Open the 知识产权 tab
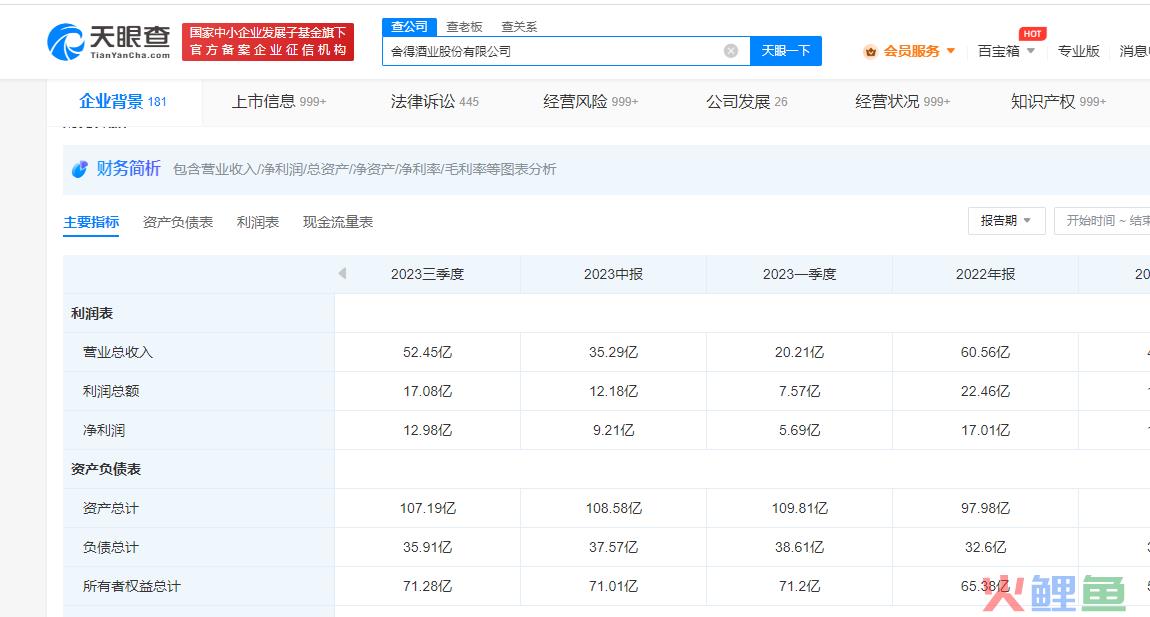Viewport: 1150px width, 617px height. (1058, 102)
